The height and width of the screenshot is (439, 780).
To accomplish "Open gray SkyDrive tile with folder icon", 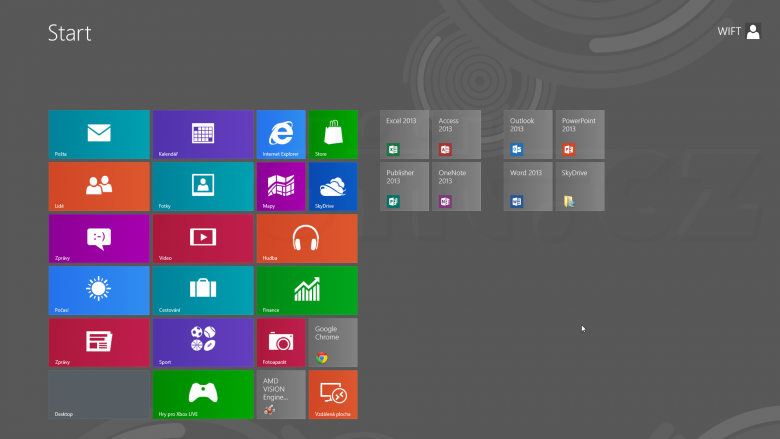I will tap(580, 186).
